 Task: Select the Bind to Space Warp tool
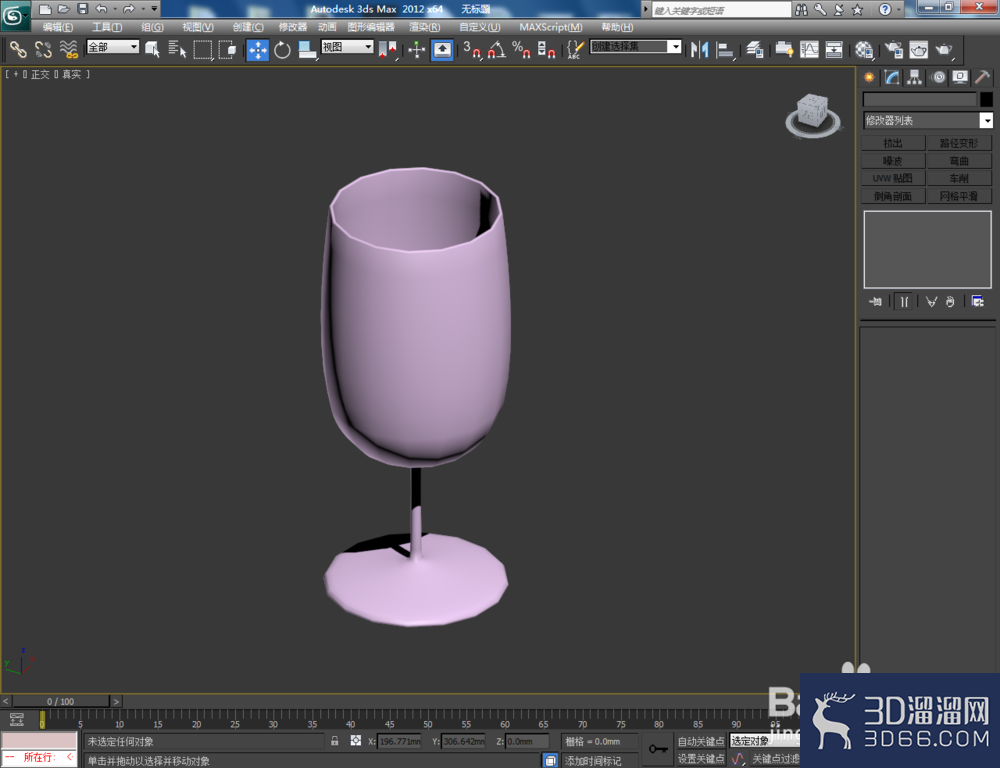tap(68, 49)
